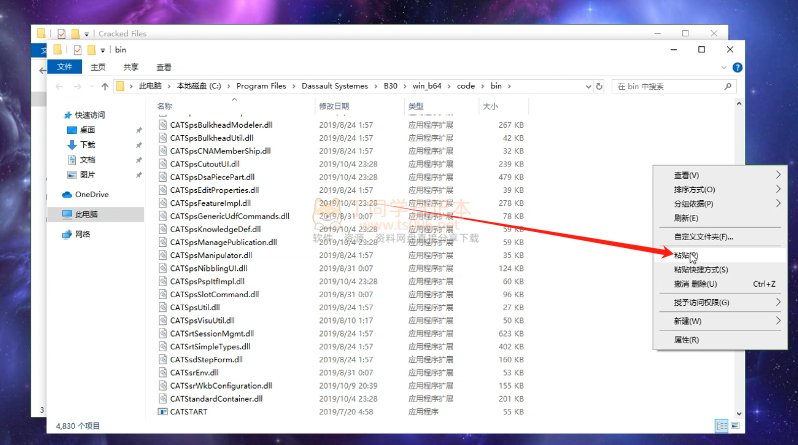Choose 粘贴快捷方式(S) in context menu
This screenshot has height=445, width=798.
720,269
